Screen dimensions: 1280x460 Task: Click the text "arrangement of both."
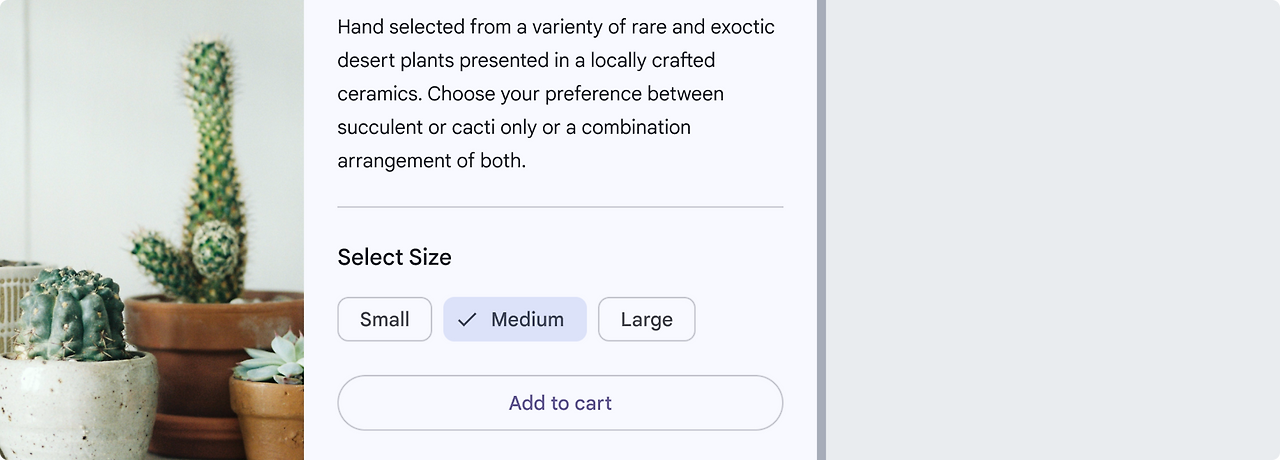coord(431,160)
